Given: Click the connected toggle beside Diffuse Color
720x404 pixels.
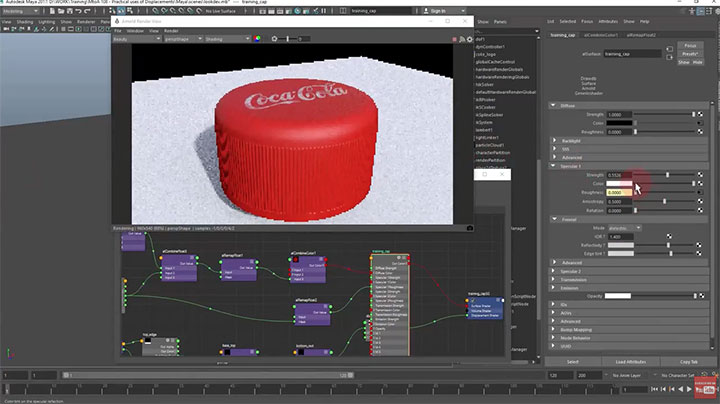Looking at the screenshot, I should 699,123.
